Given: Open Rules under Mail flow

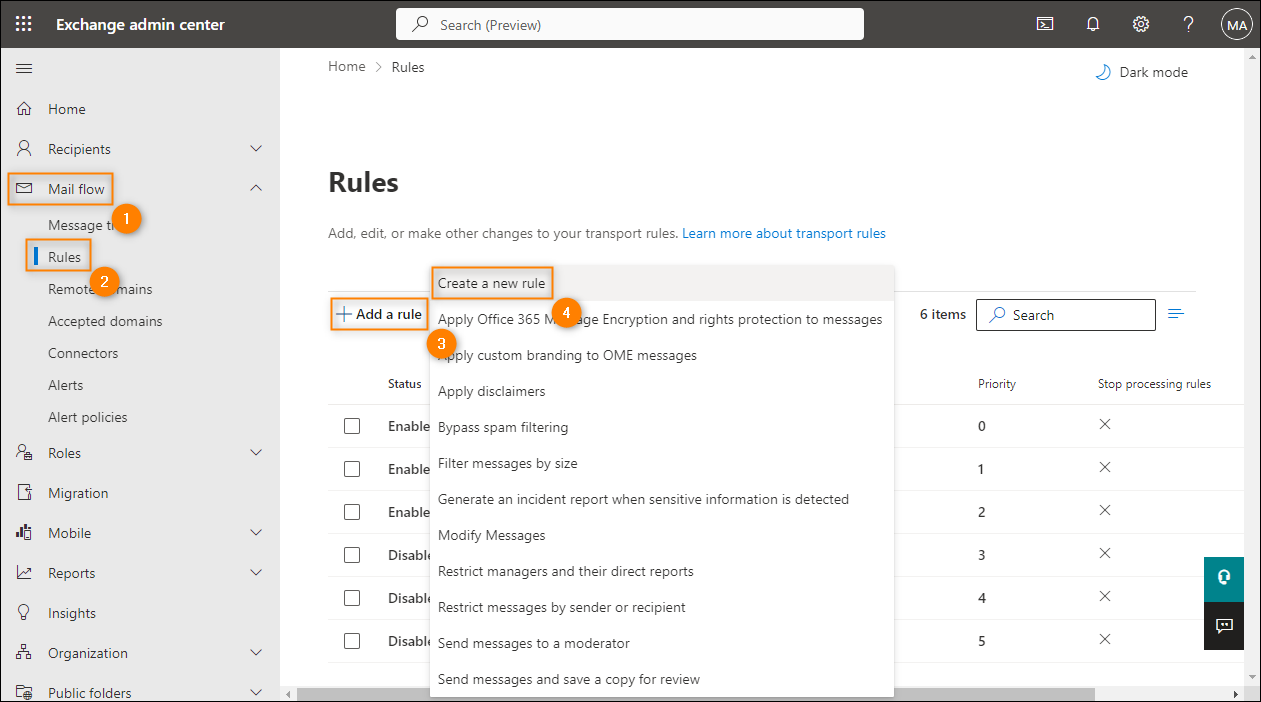Looking at the screenshot, I should [64, 257].
